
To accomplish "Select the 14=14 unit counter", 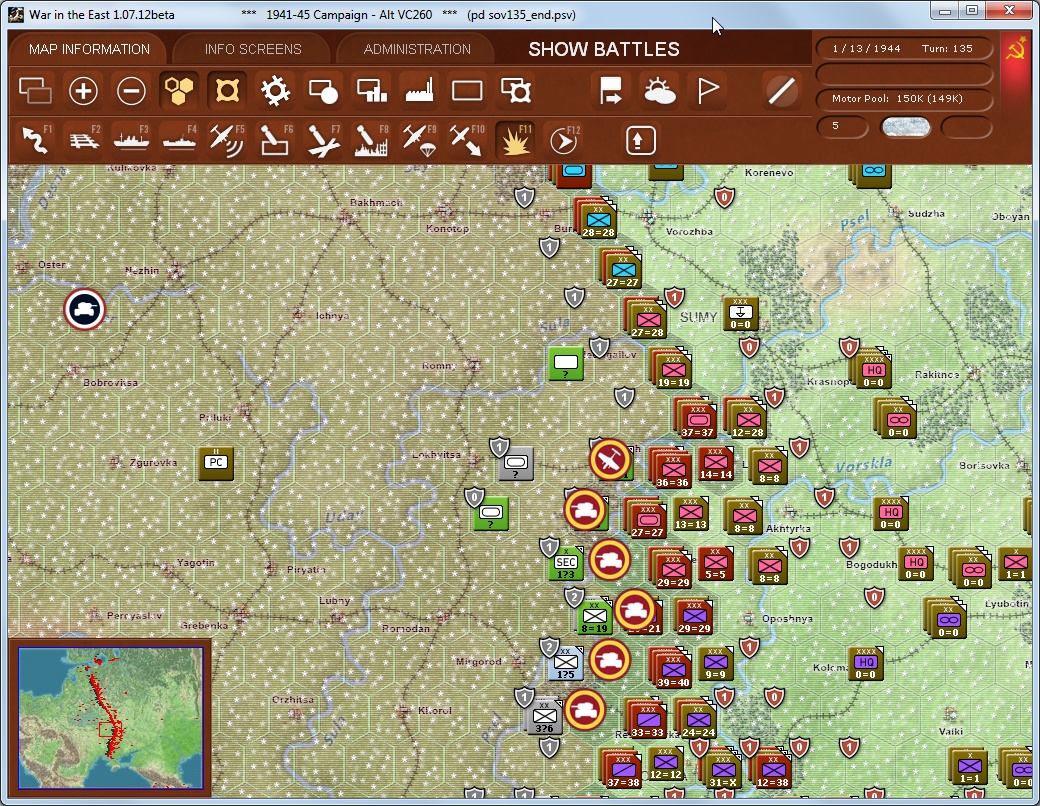I will (716, 463).
